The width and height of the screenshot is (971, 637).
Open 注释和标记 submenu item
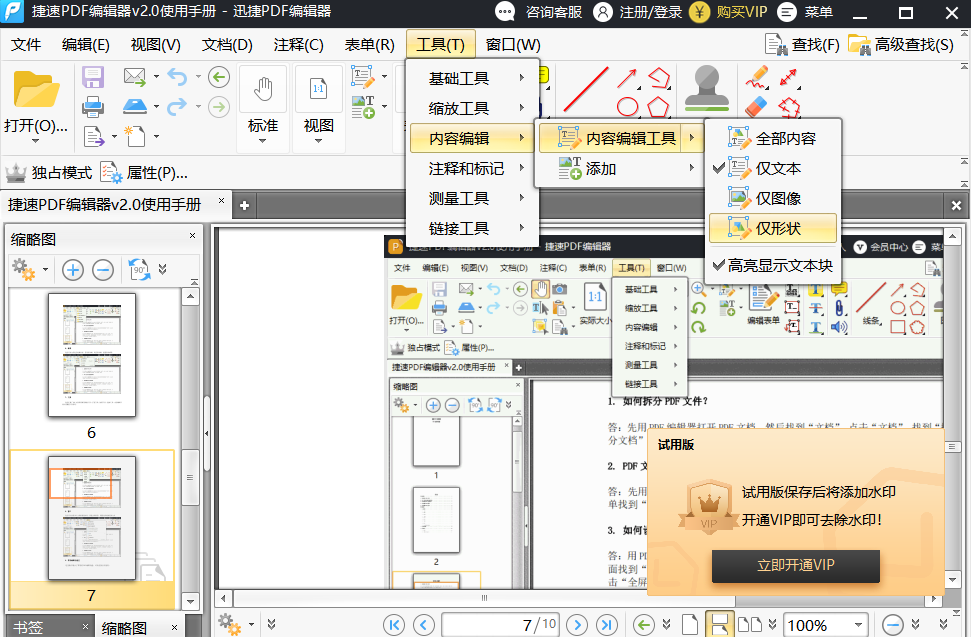[472, 168]
